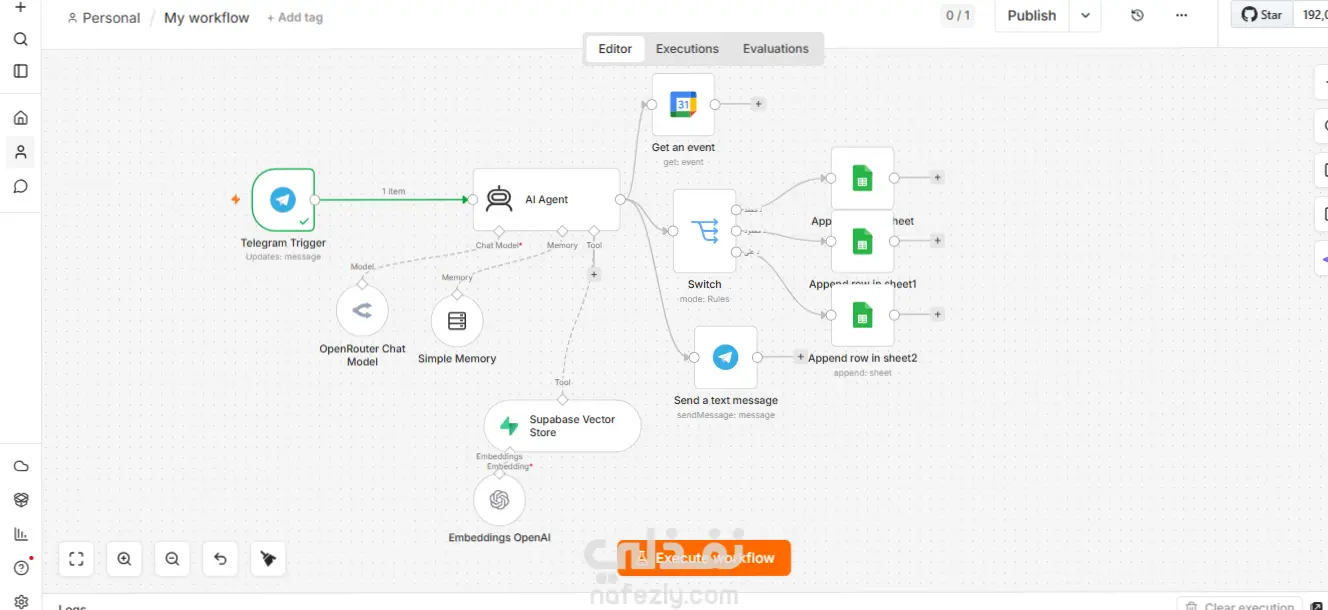Open the Personal breadcrumb link
Viewport: 1328px width, 610px height.
coord(104,18)
